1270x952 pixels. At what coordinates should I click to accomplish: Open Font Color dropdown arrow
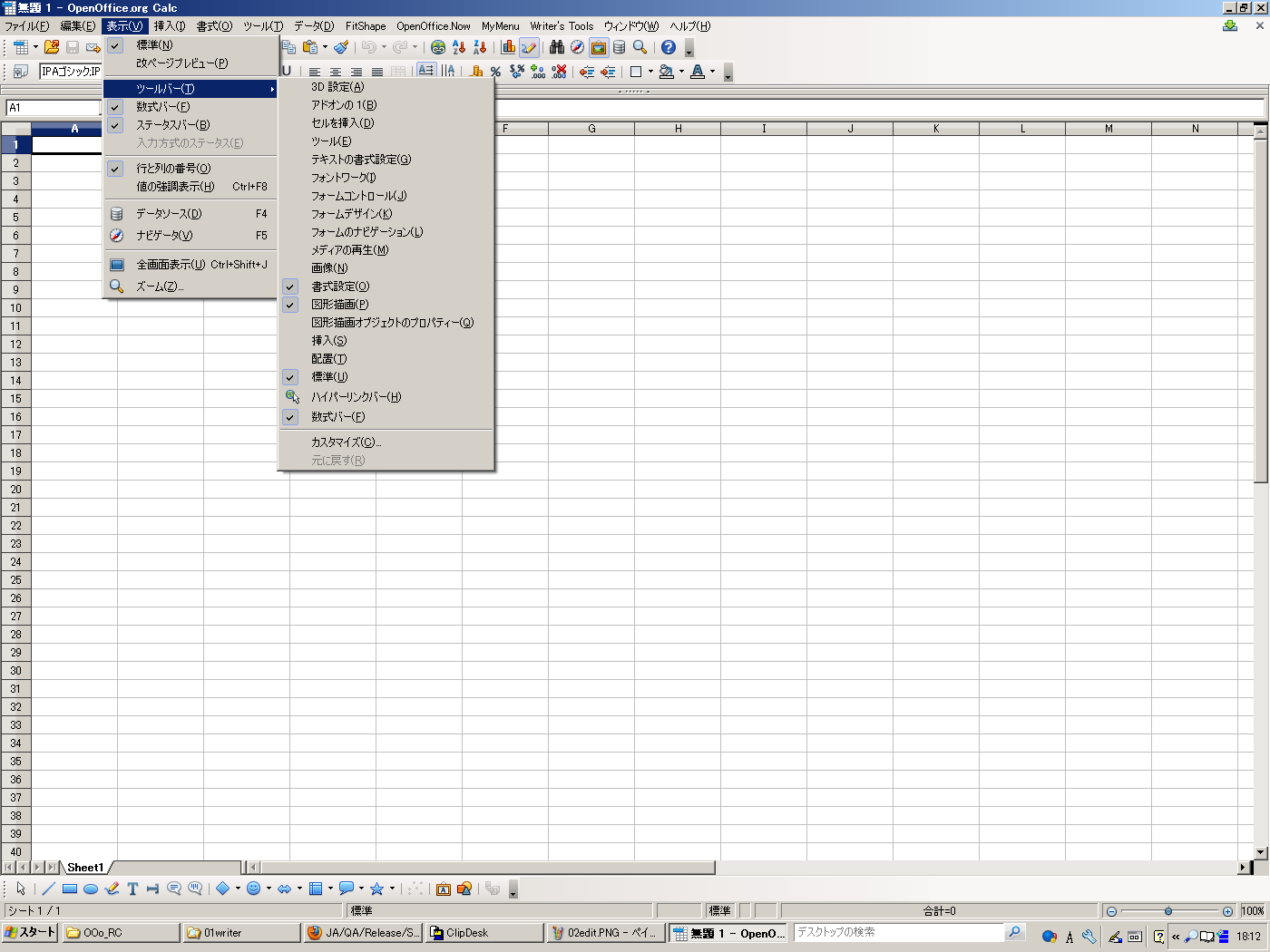712,72
